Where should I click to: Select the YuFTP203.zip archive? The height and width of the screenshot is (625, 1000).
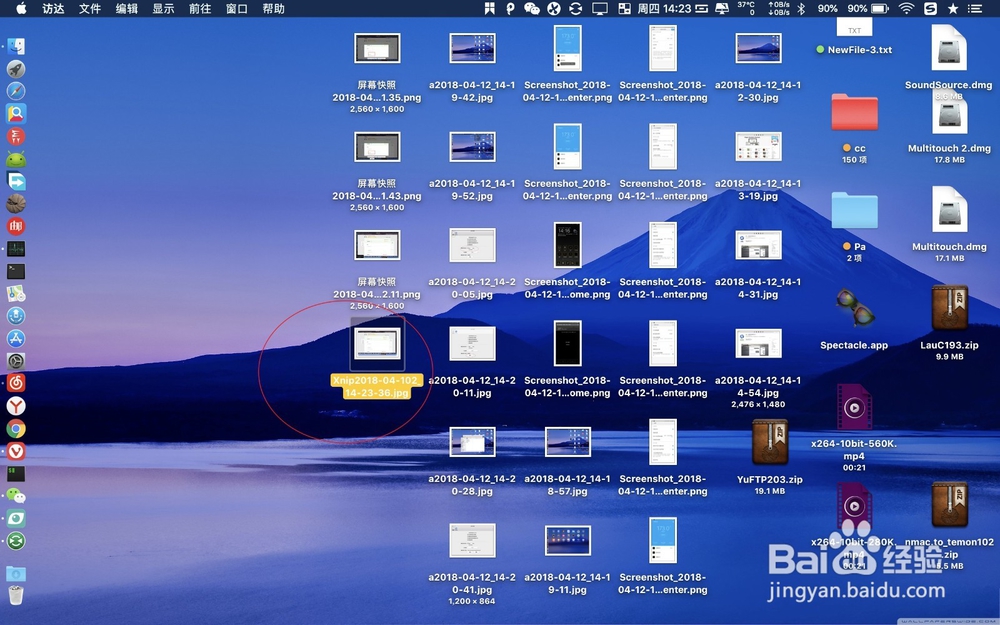coord(770,442)
